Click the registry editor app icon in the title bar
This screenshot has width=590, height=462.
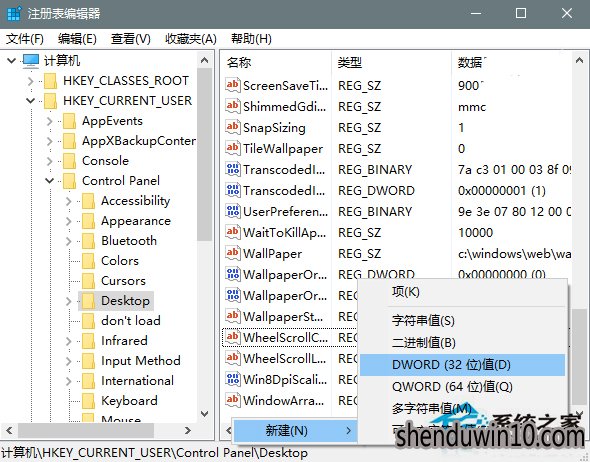coord(14,14)
